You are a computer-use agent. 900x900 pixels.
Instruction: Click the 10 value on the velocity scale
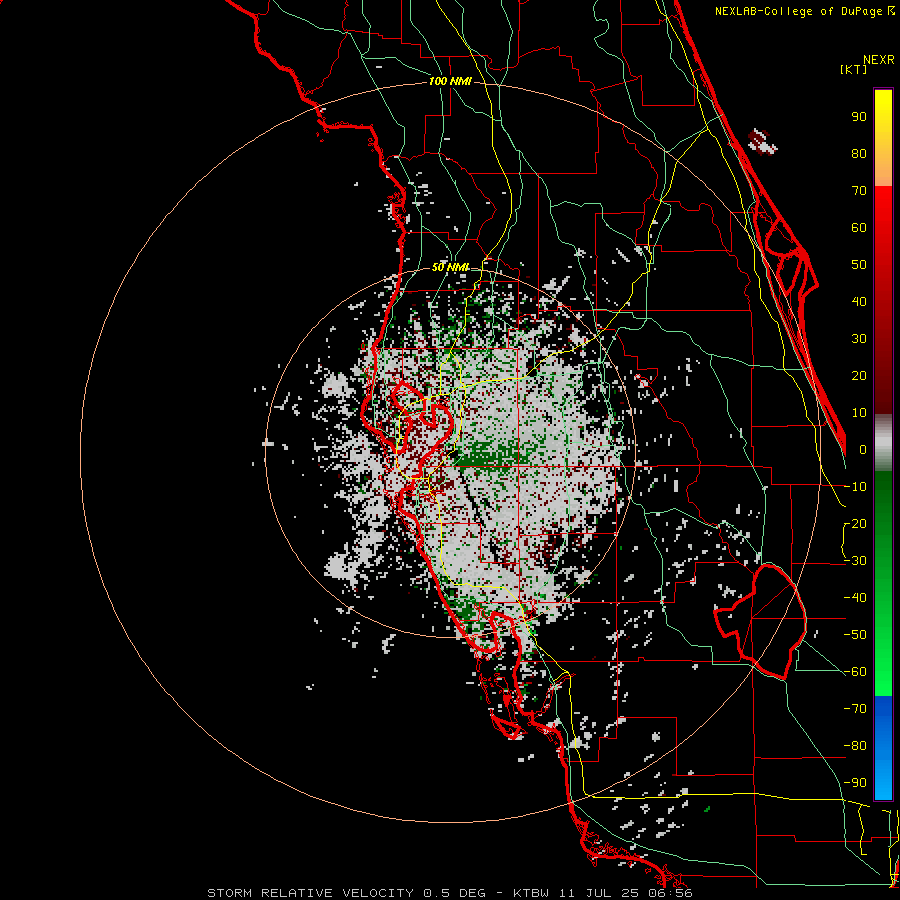859,413
